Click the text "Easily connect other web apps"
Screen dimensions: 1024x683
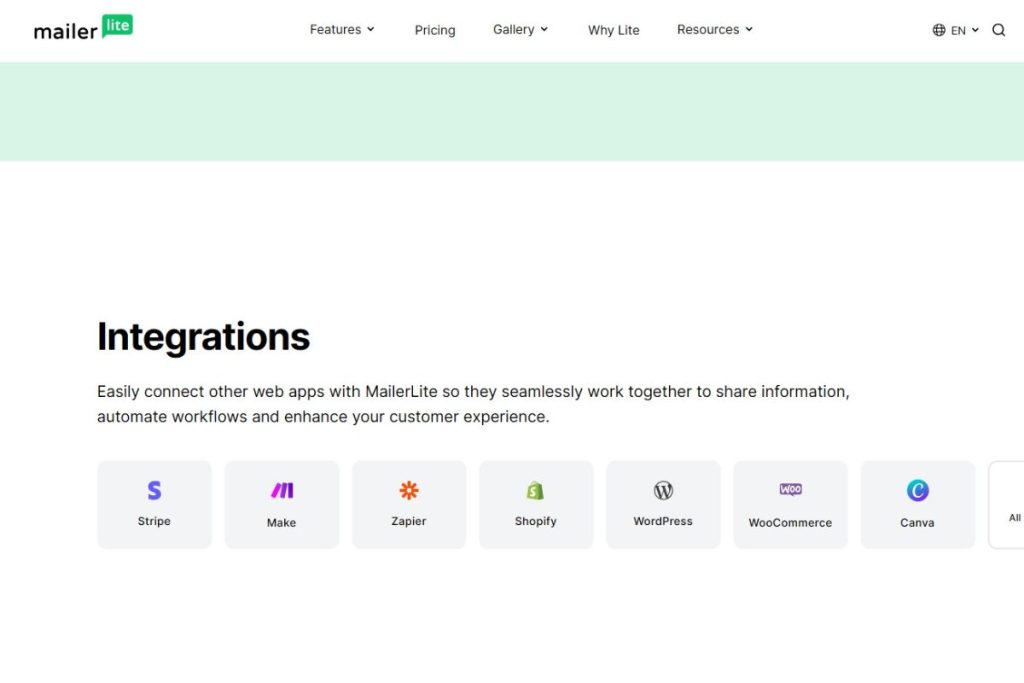[210, 392]
